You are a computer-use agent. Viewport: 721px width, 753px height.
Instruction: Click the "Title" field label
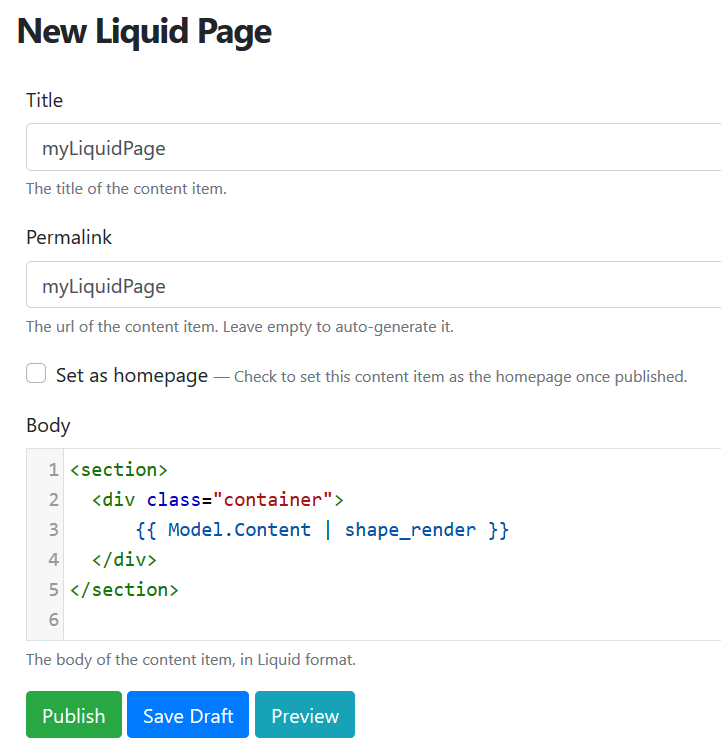pos(45,100)
